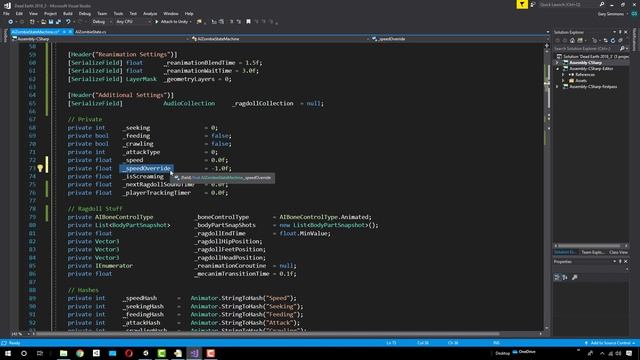Click the Attach to Unity button

[171, 22]
